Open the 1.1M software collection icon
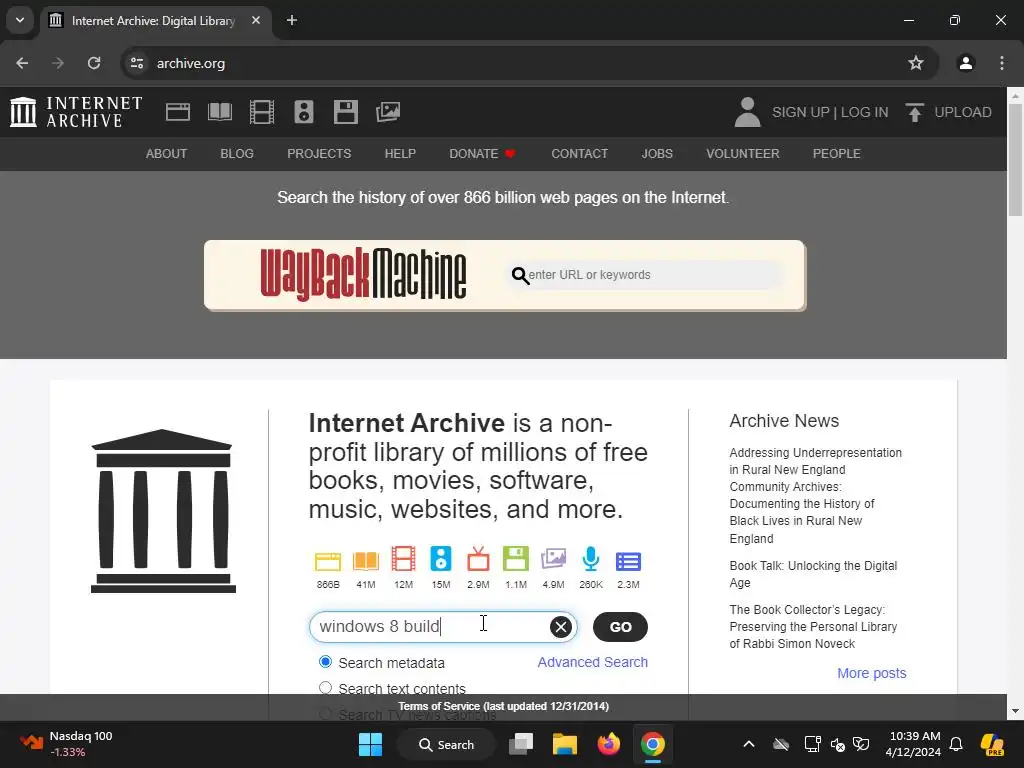 [516, 560]
